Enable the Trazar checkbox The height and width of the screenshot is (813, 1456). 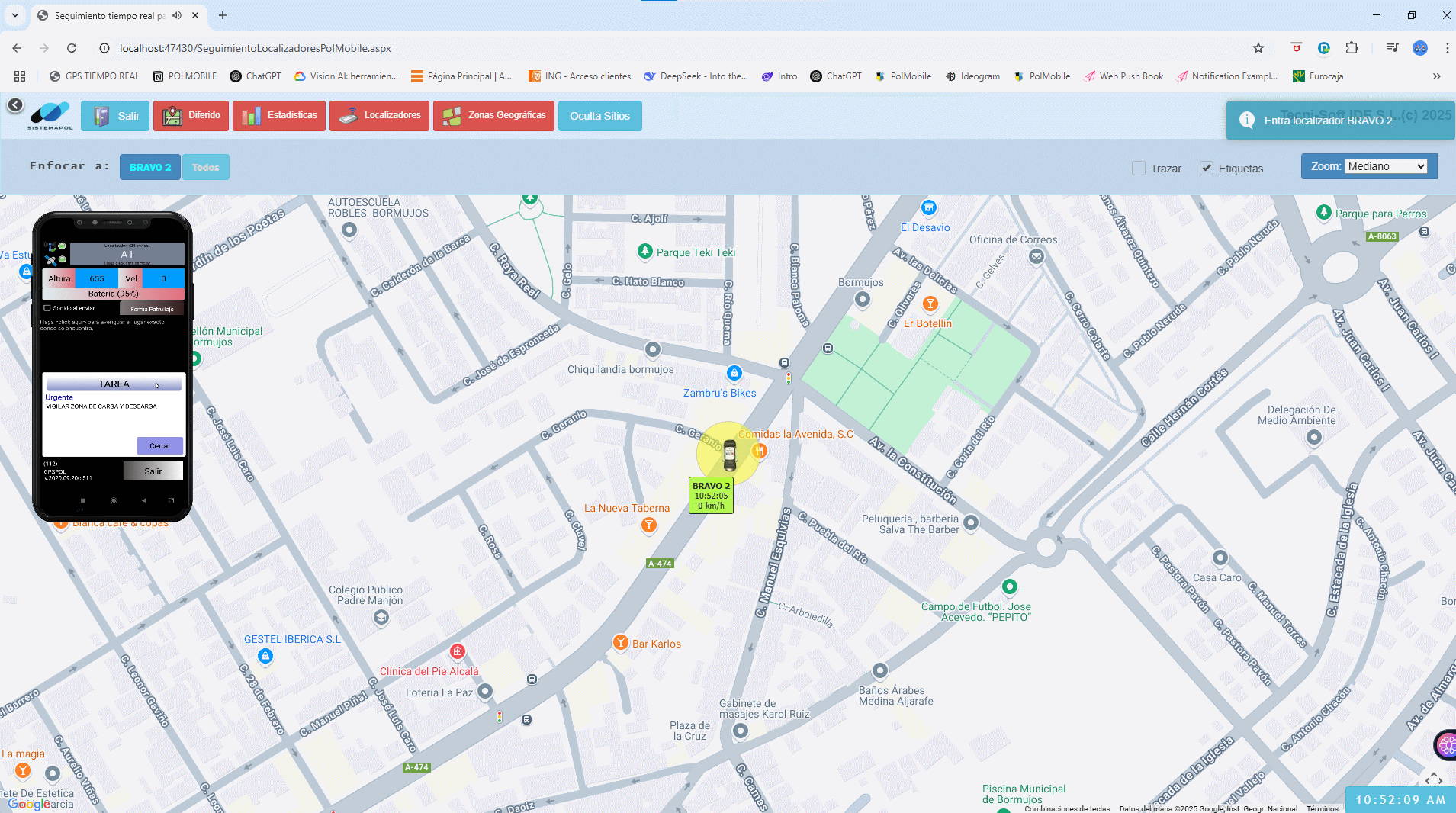click(1139, 169)
